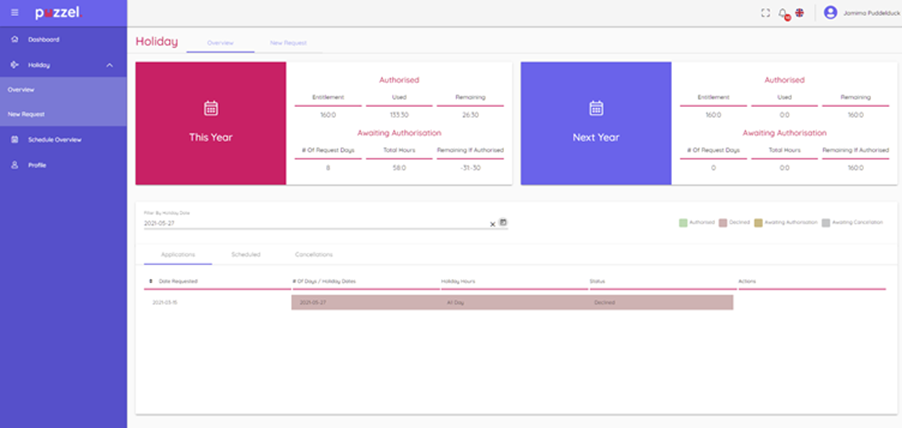Click the Schedule Overview sidebar icon
The height and width of the screenshot is (428, 902).
coord(14,140)
